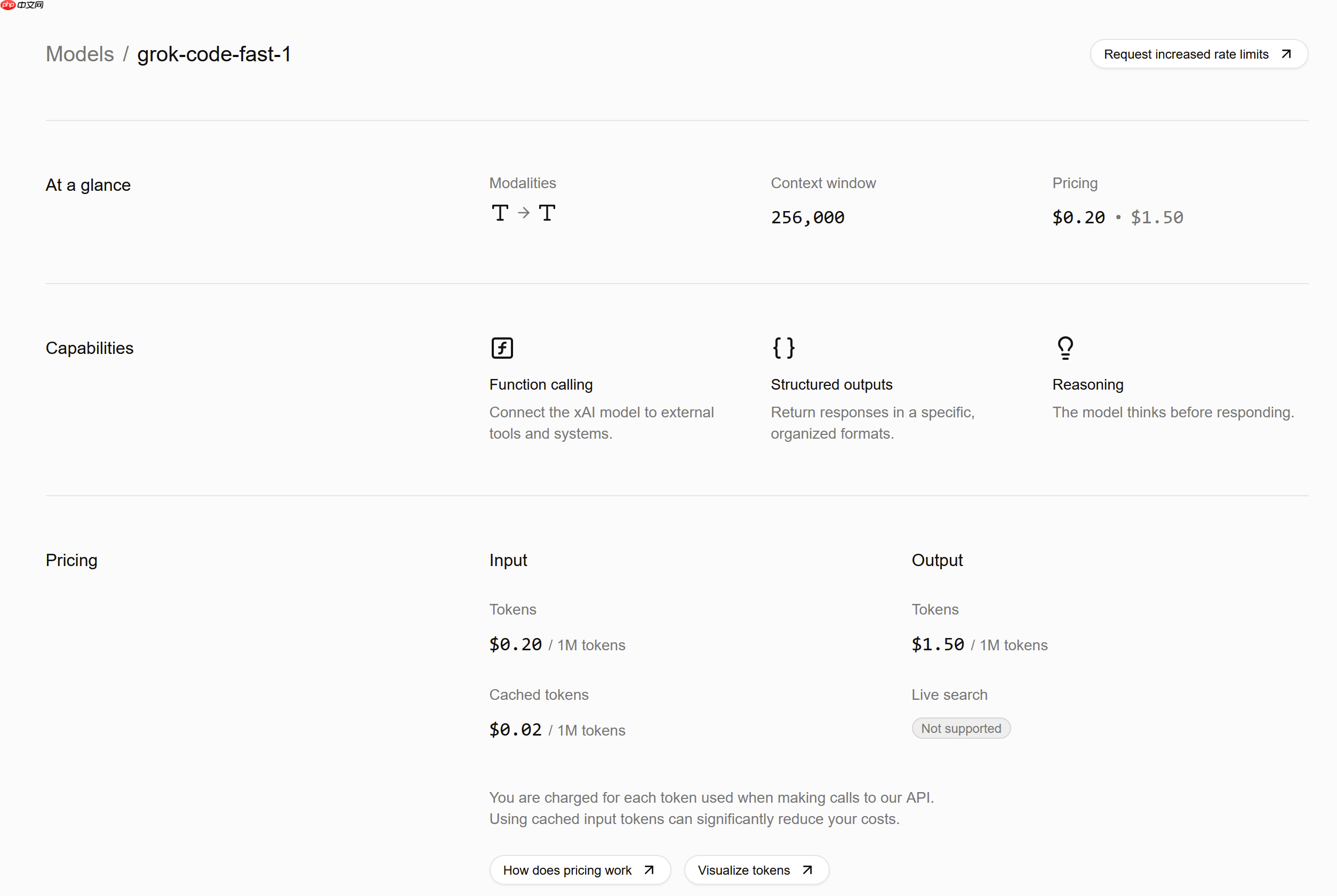The height and width of the screenshot is (896, 1337).
Task: Click the Reasoning lightbulb icon
Action: (1065, 348)
